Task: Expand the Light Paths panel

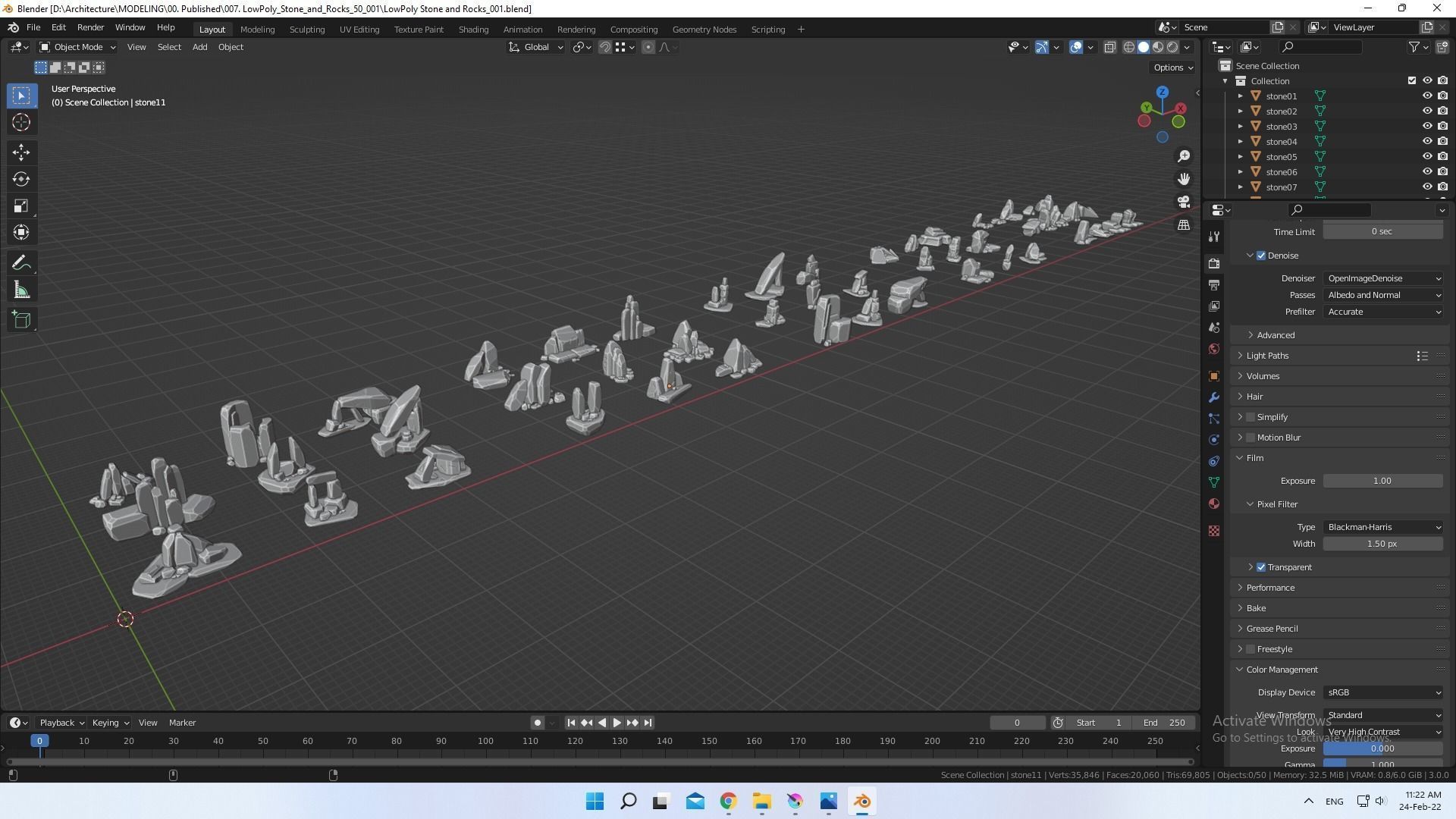Action: click(x=1267, y=356)
